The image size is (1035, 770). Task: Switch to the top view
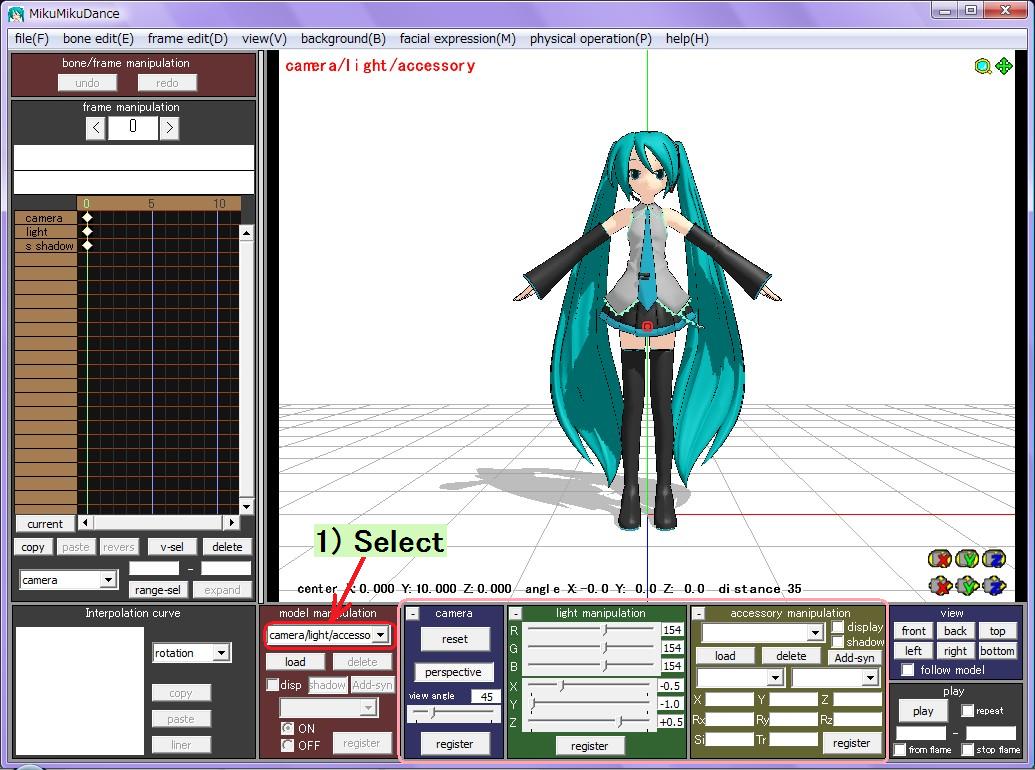coord(997,631)
